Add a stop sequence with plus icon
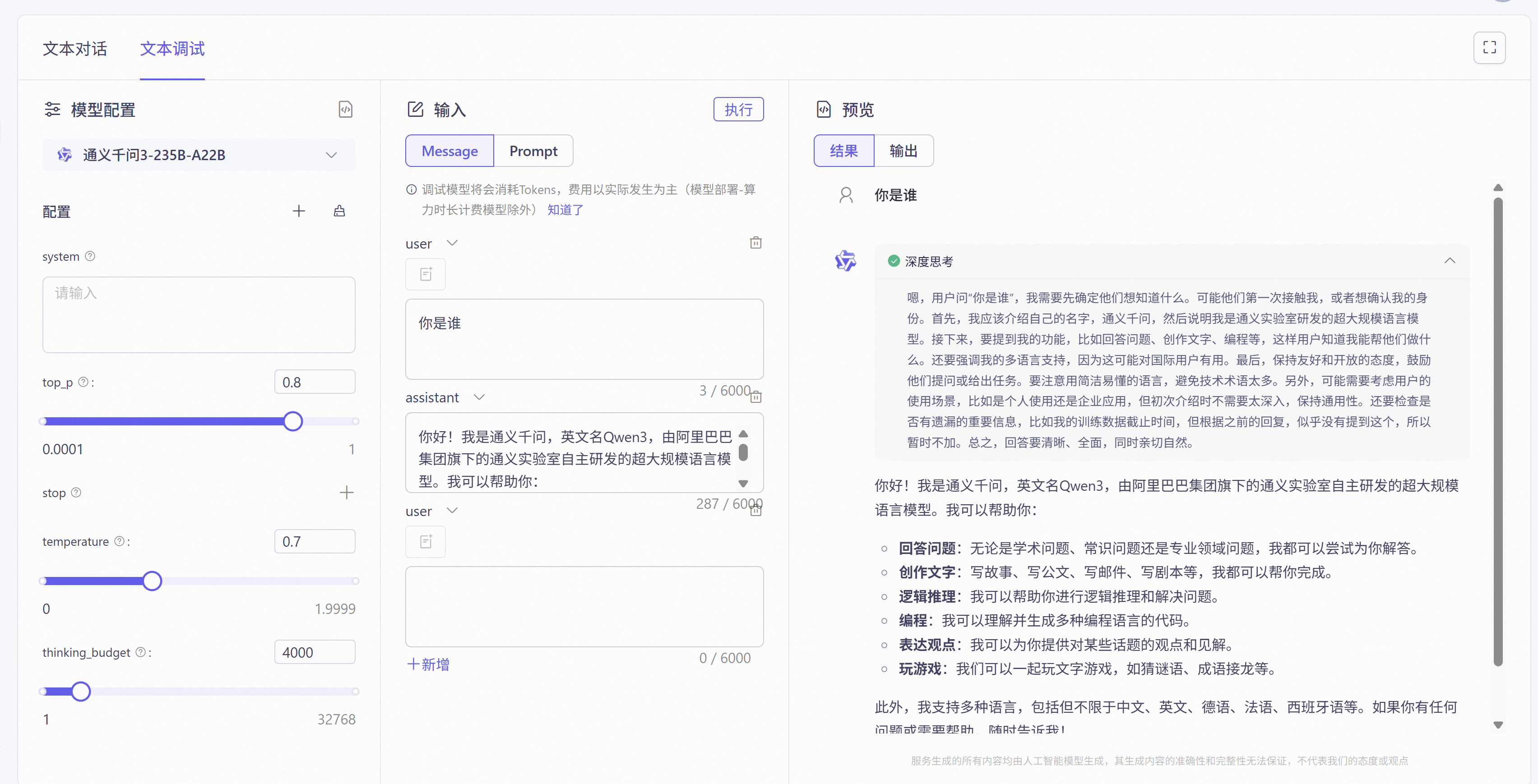1538x784 pixels. pyautogui.click(x=346, y=493)
